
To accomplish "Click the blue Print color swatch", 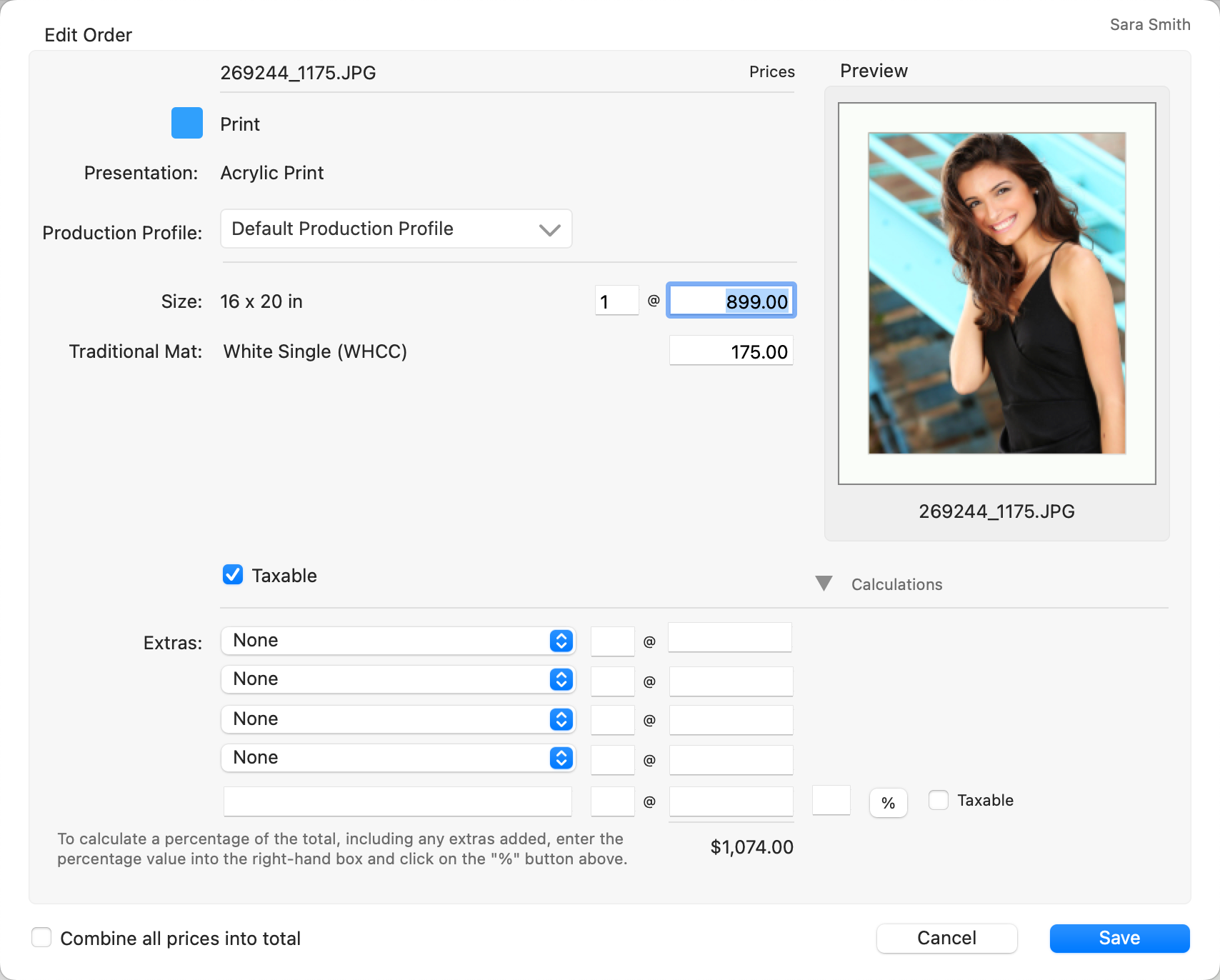I will [x=187, y=123].
